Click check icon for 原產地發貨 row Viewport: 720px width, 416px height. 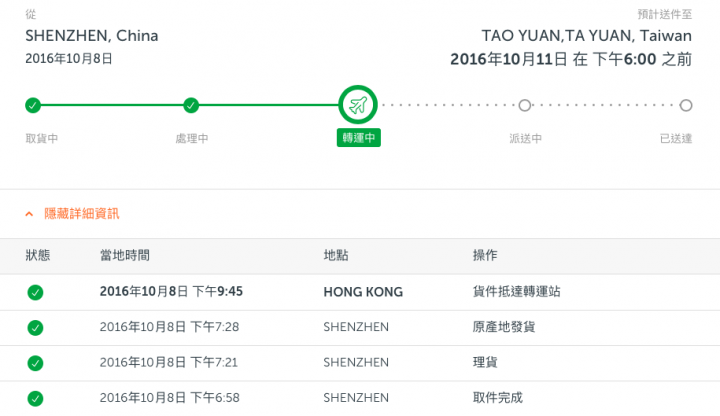35,327
